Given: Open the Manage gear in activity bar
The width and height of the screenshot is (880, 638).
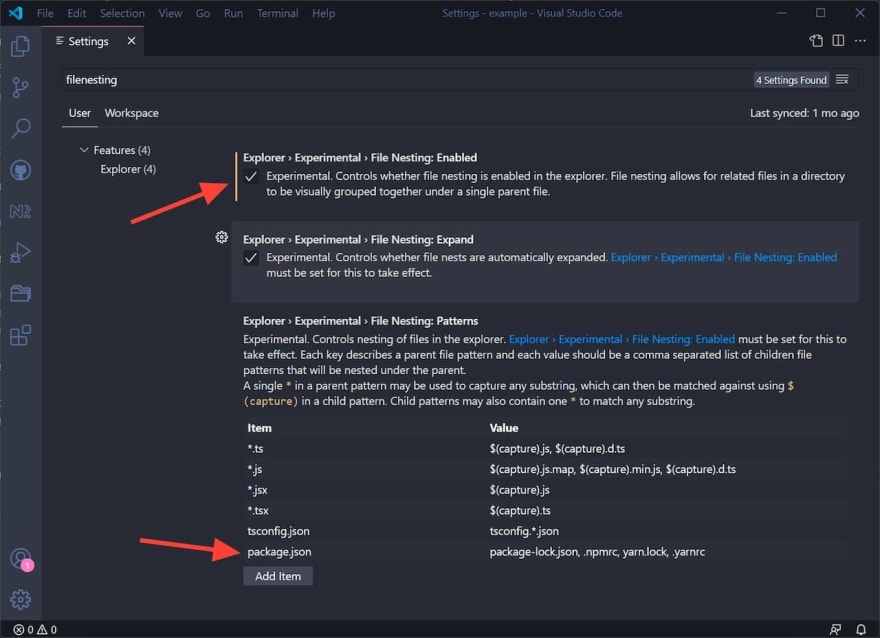Looking at the screenshot, I should [20, 600].
